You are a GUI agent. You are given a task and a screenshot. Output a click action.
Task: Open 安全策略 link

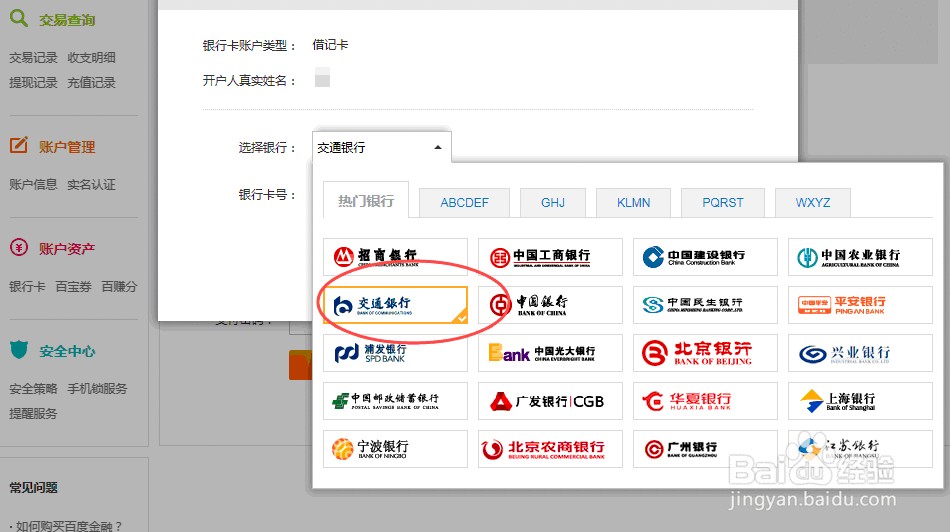[33, 388]
